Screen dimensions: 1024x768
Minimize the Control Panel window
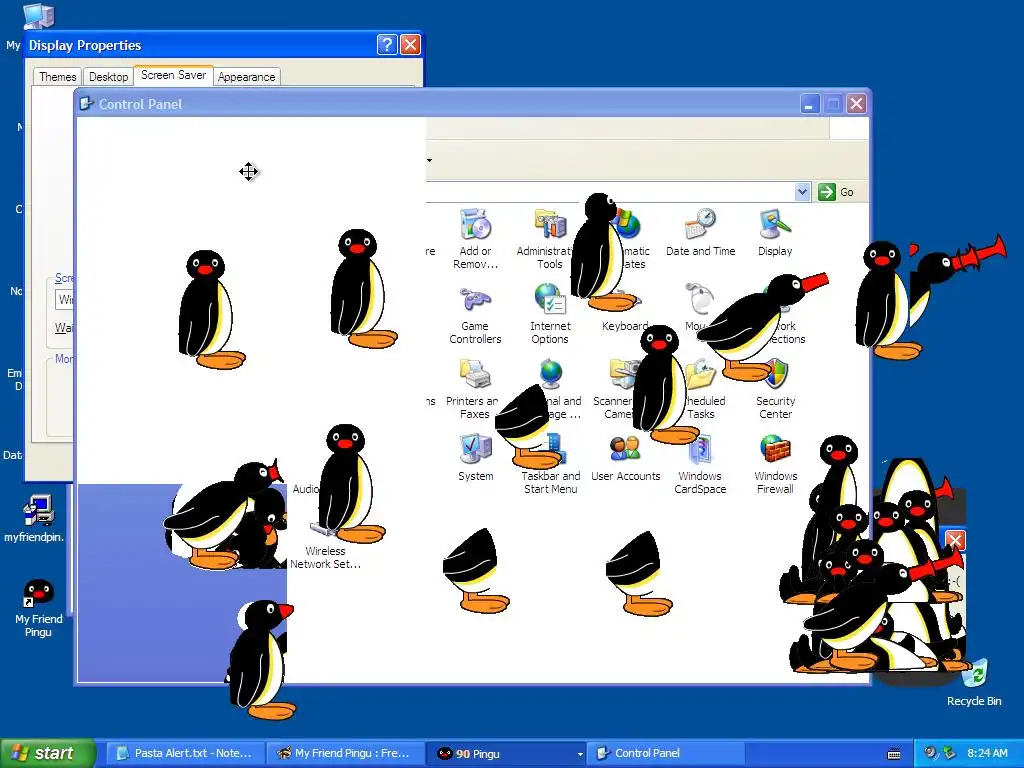click(x=810, y=104)
